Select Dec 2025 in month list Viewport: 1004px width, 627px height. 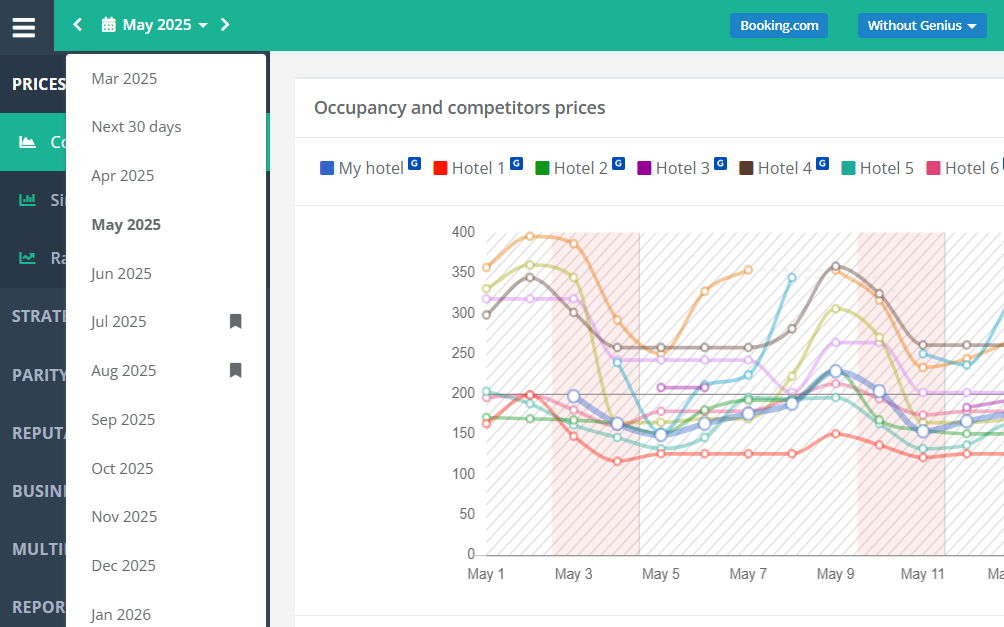pos(124,566)
